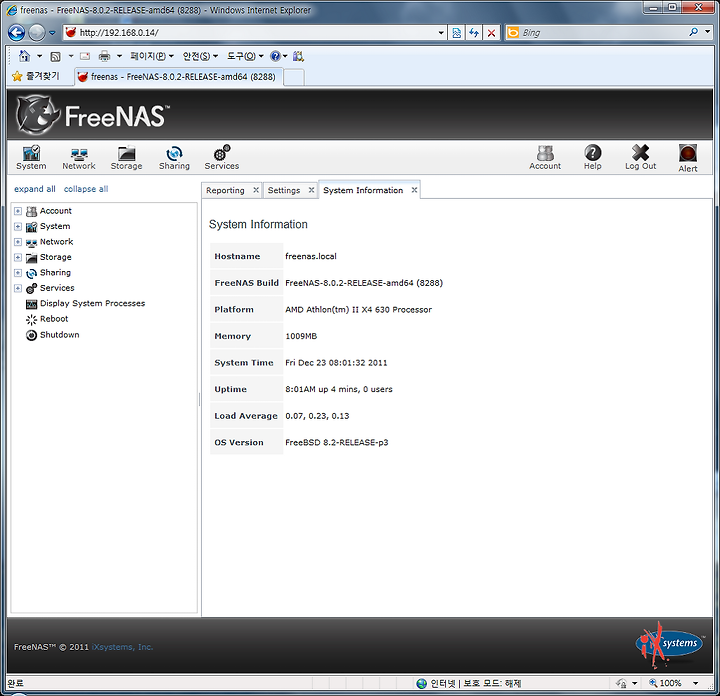Click the Memory value 1009MB
Image resolution: width=720 pixels, height=696 pixels.
pos(301,336)
